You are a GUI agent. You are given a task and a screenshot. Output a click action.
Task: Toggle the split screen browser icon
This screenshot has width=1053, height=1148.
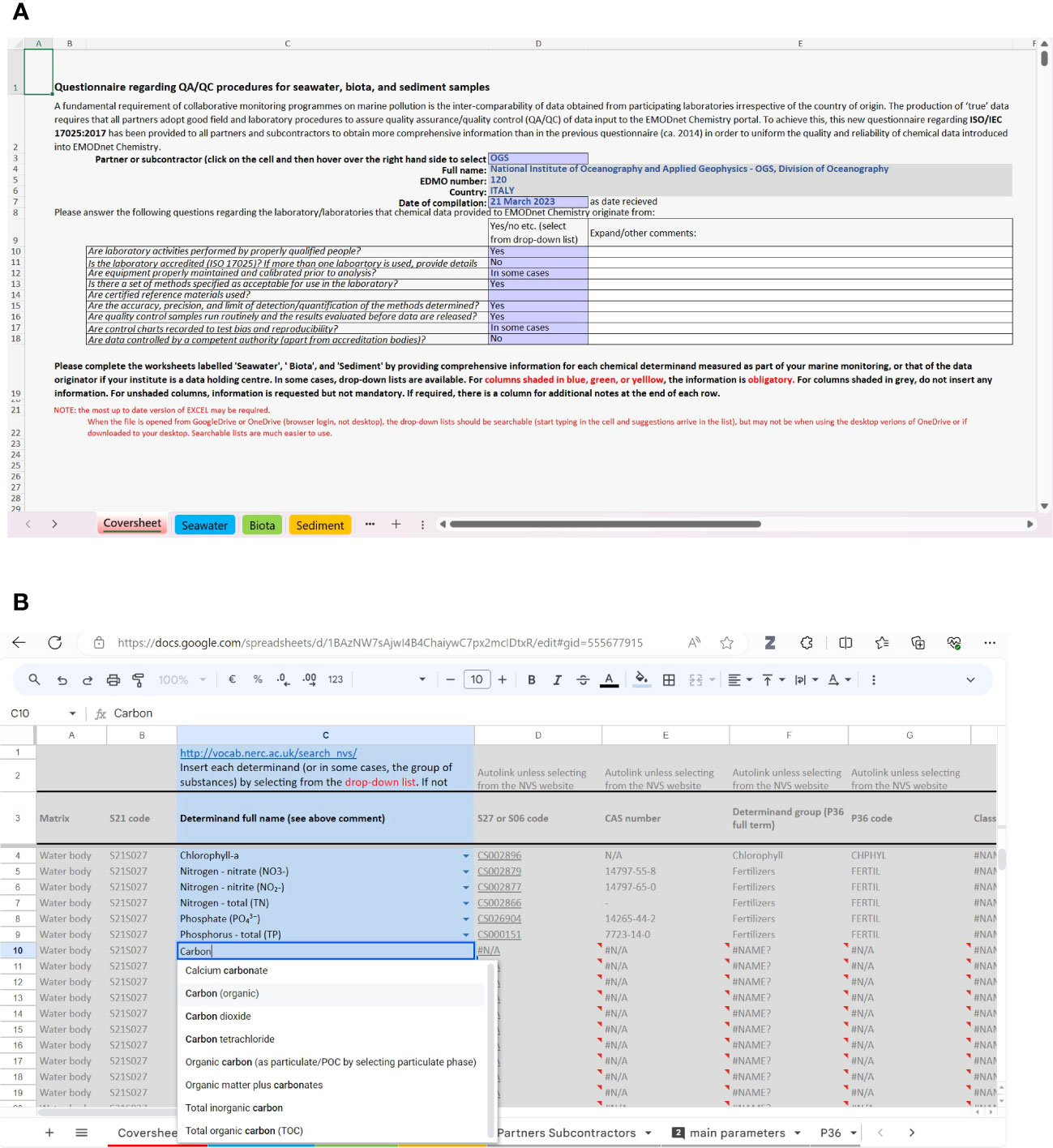click(845, 642)
